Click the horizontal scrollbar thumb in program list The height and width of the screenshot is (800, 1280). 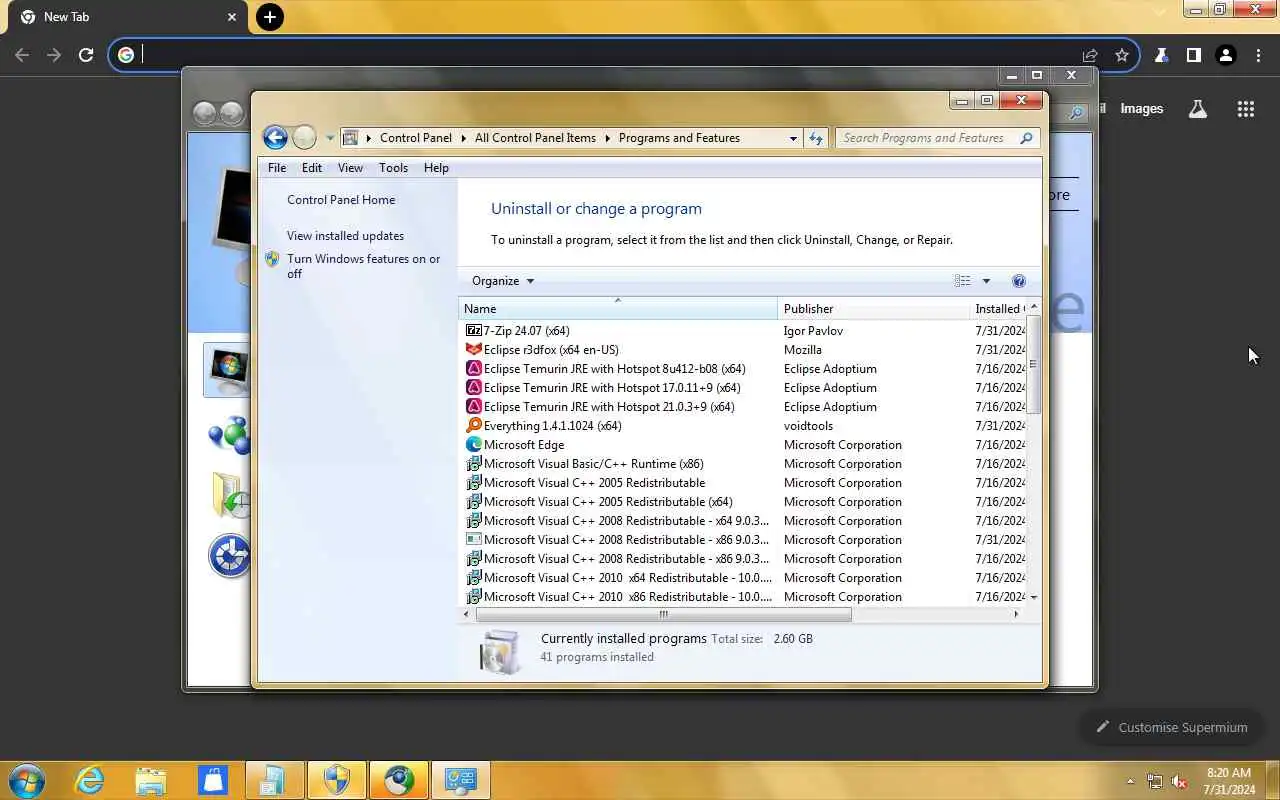(663, 614)
